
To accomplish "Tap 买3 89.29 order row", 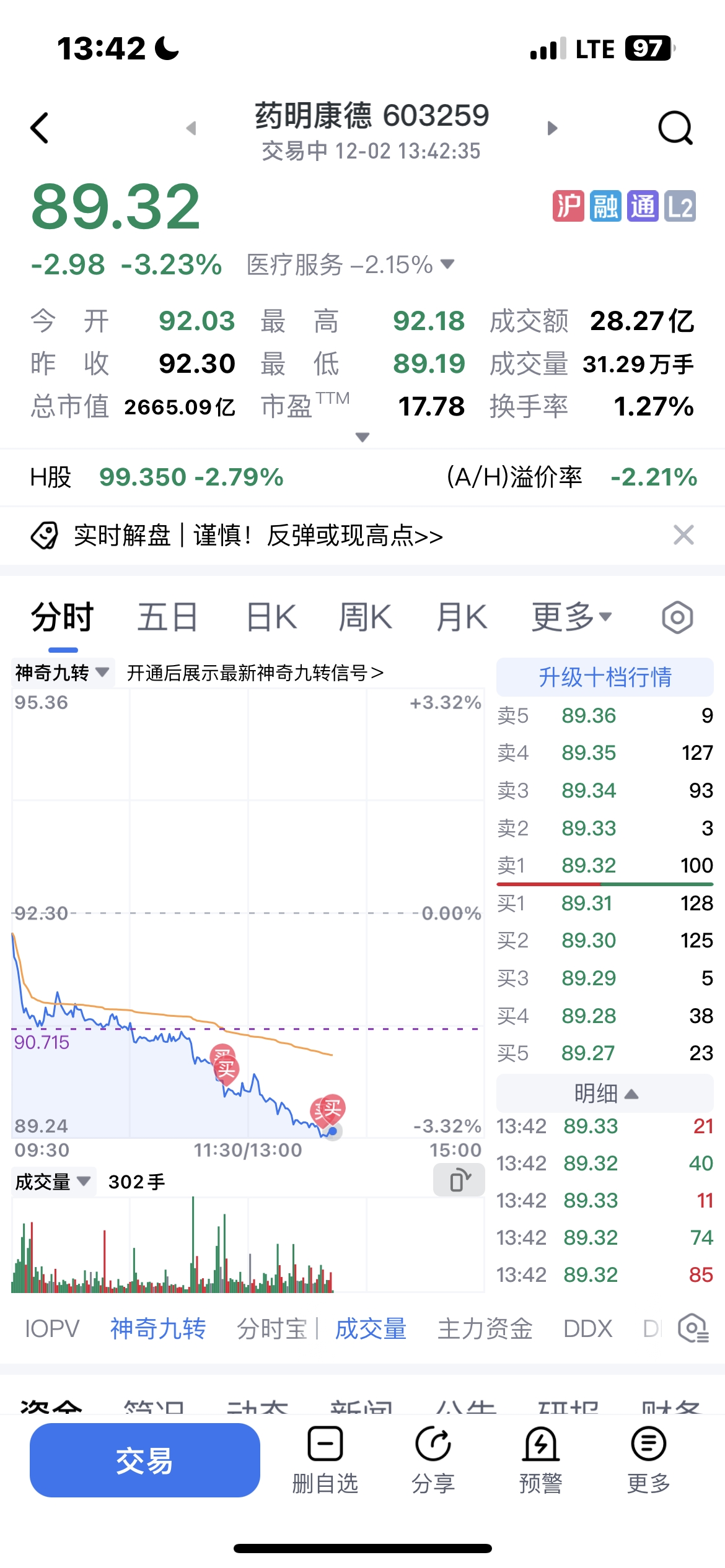I will (605, 978).
